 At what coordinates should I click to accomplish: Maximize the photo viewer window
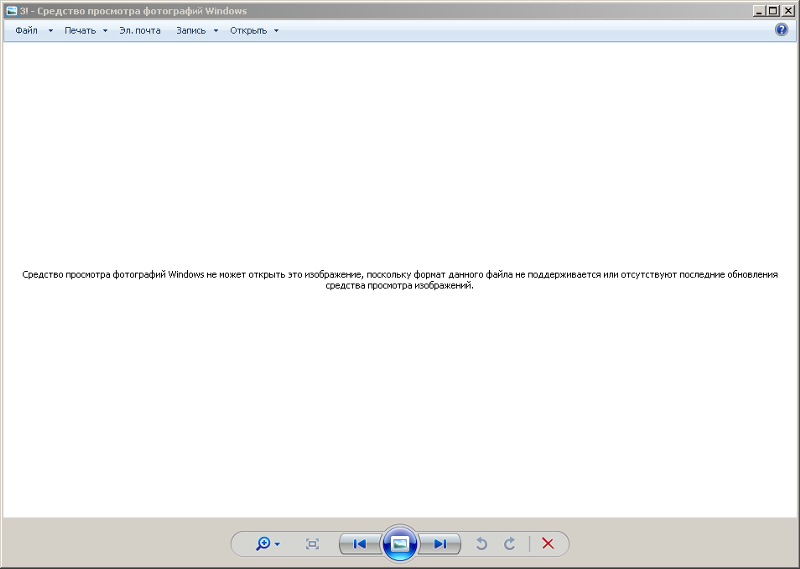[773, 11]
